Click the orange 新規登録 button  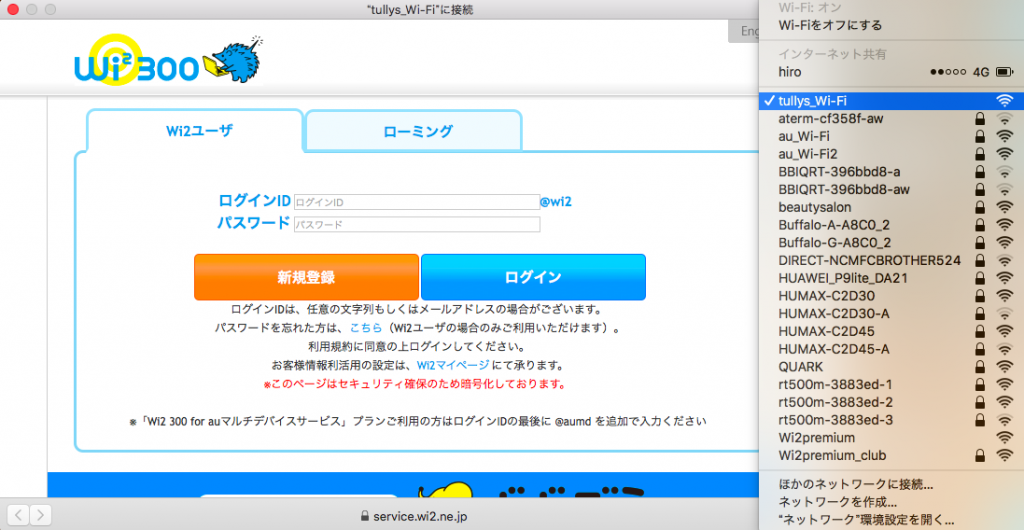(306, 277)
